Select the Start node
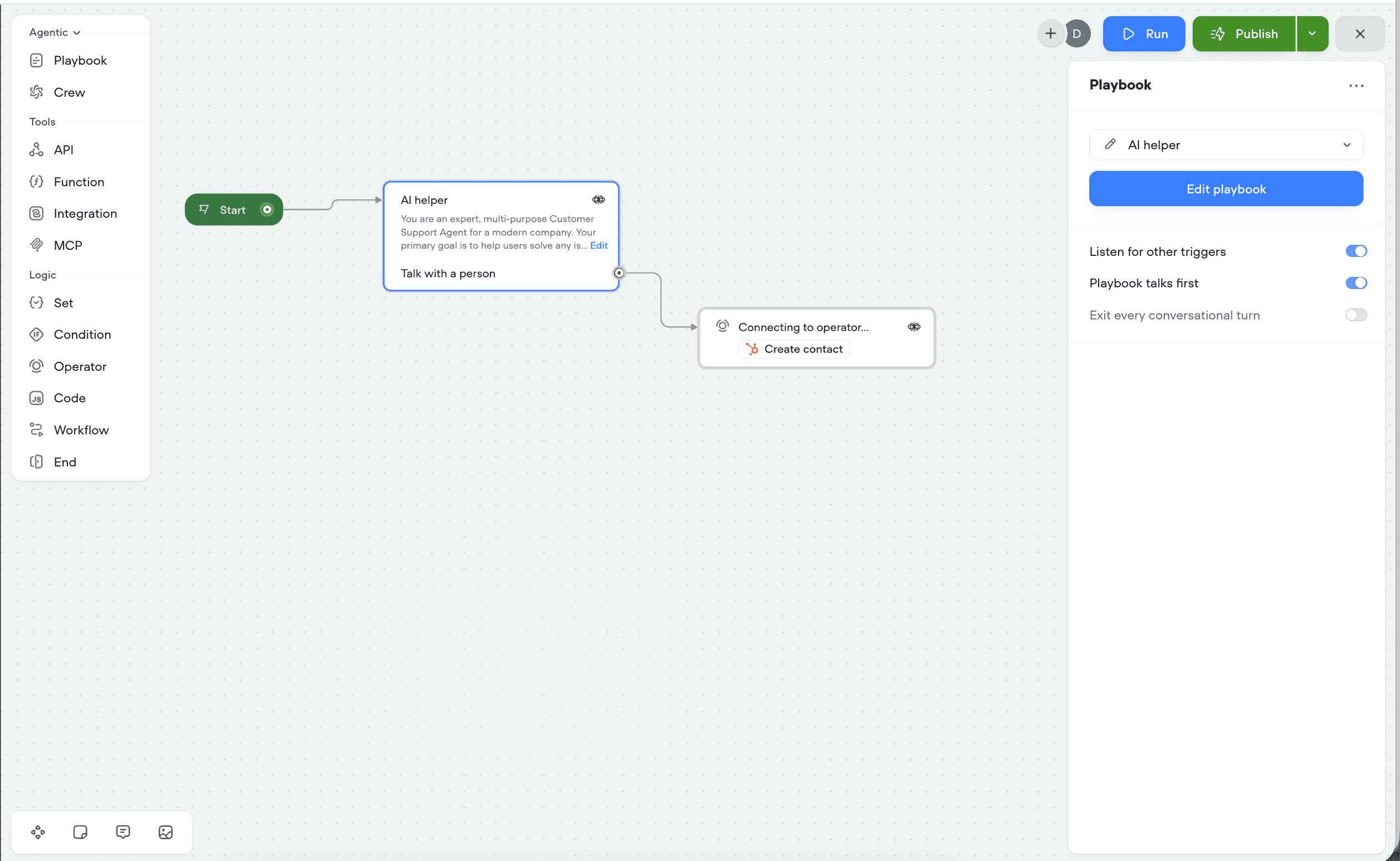Image resolution: width=1400 pixels, height=861 pixels. tap(233, 209)
